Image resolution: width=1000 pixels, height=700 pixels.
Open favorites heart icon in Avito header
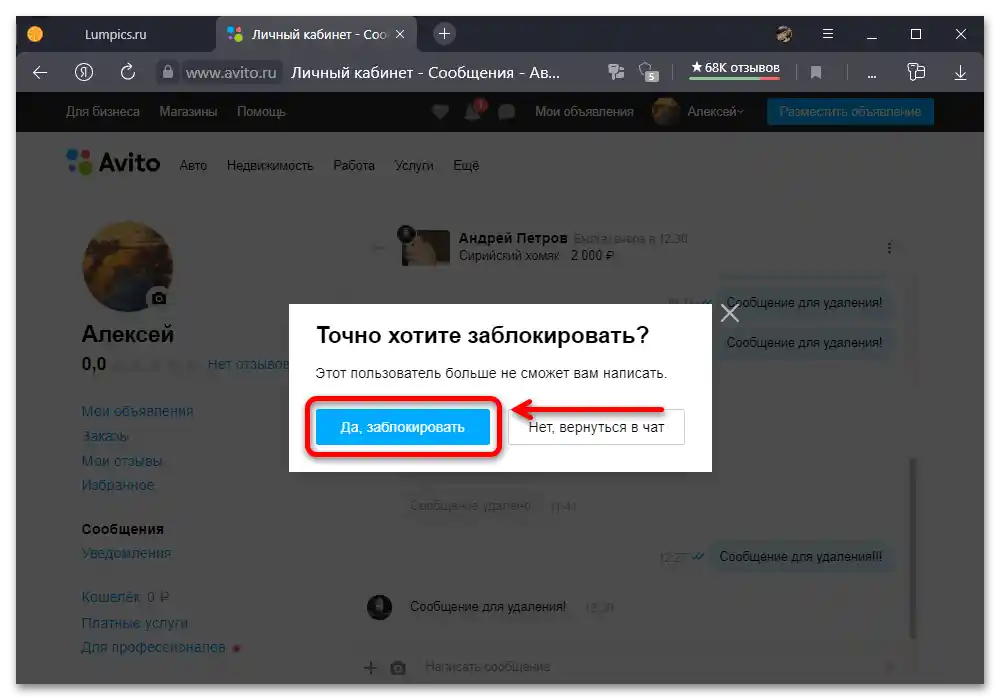440,112
